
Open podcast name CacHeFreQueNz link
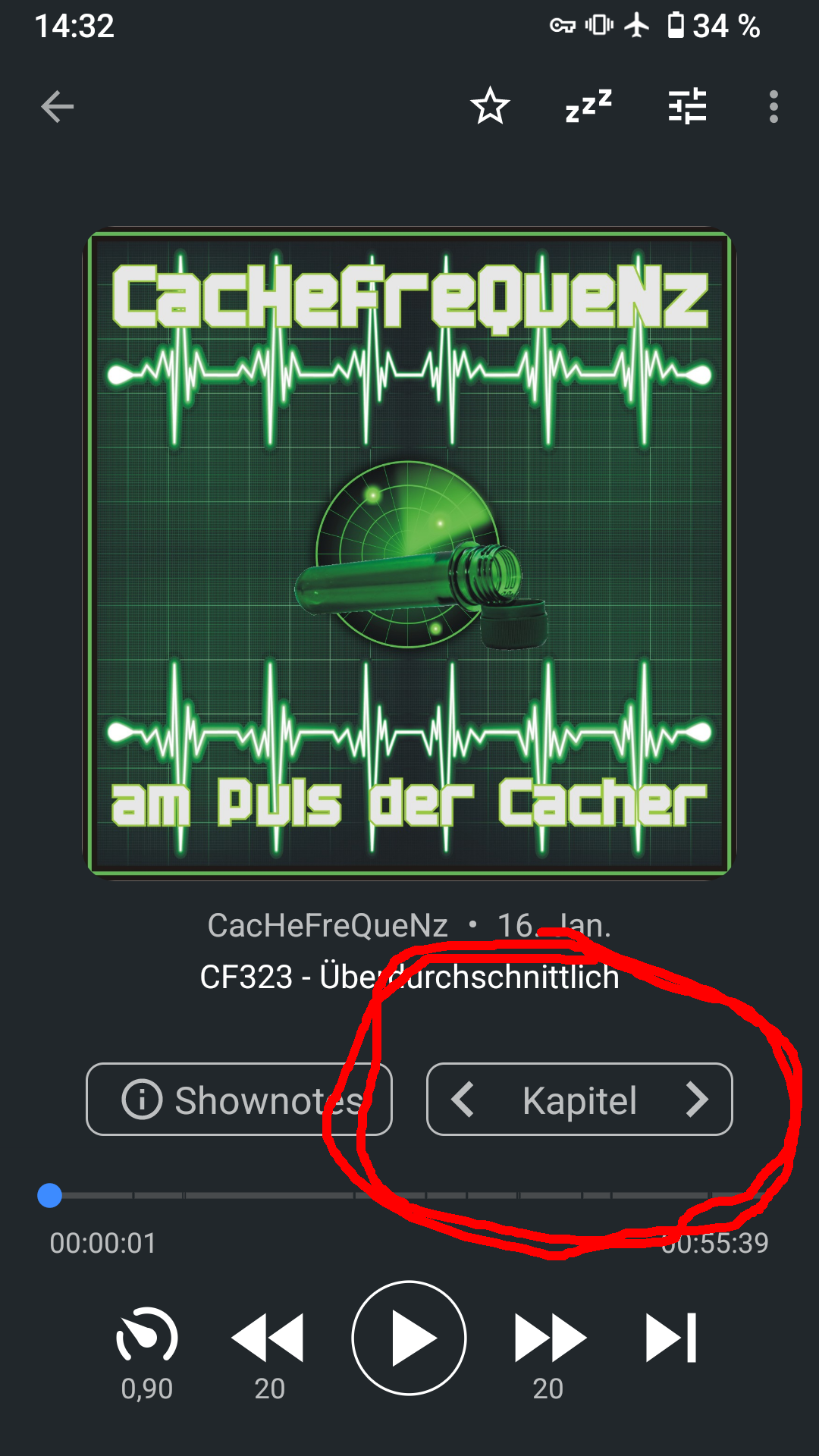[x=328, y=925]
